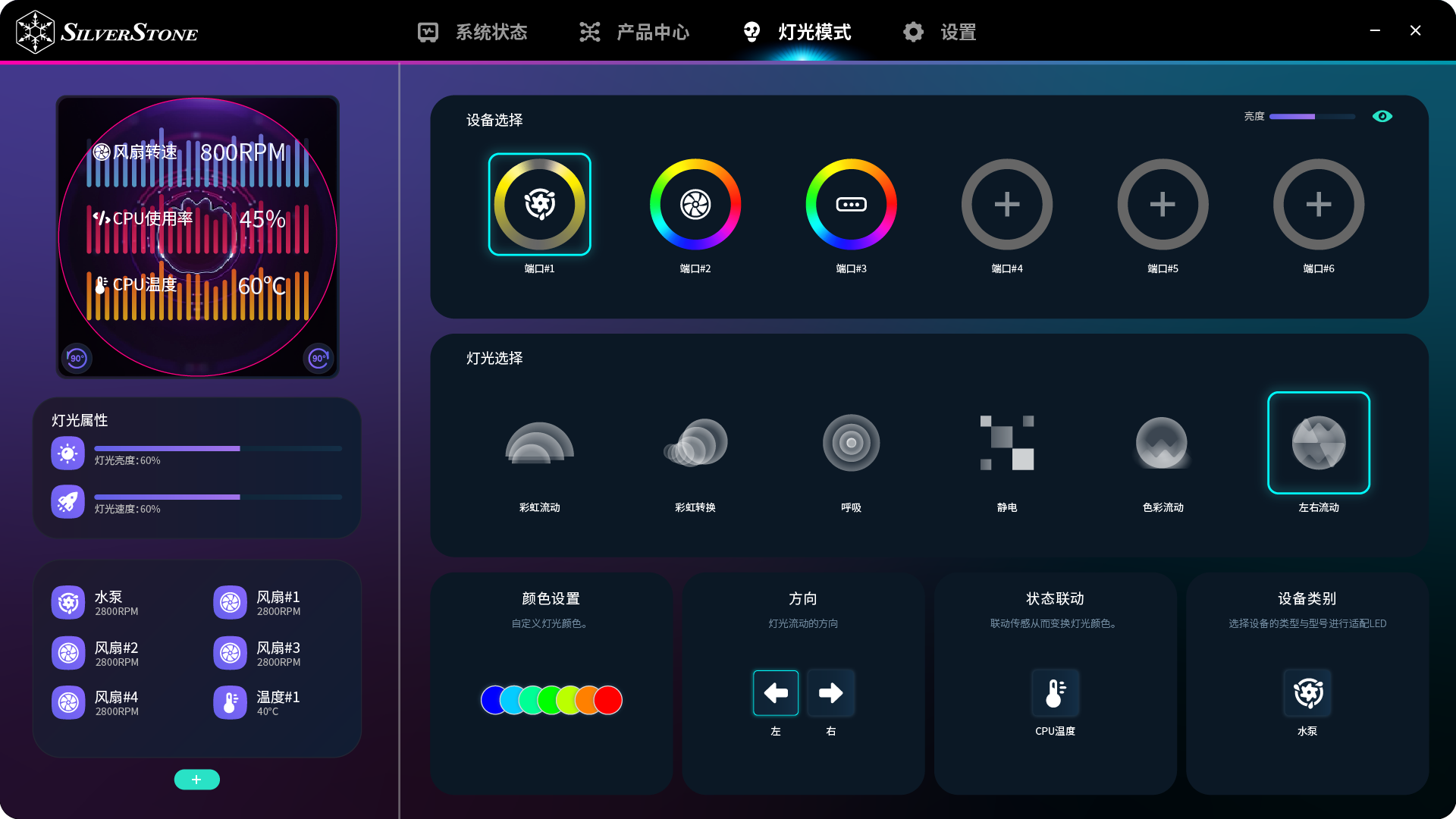Choose the 彩虹转换 lighting effect
The image size is (1456, 819).
click(x=695, y=444)
